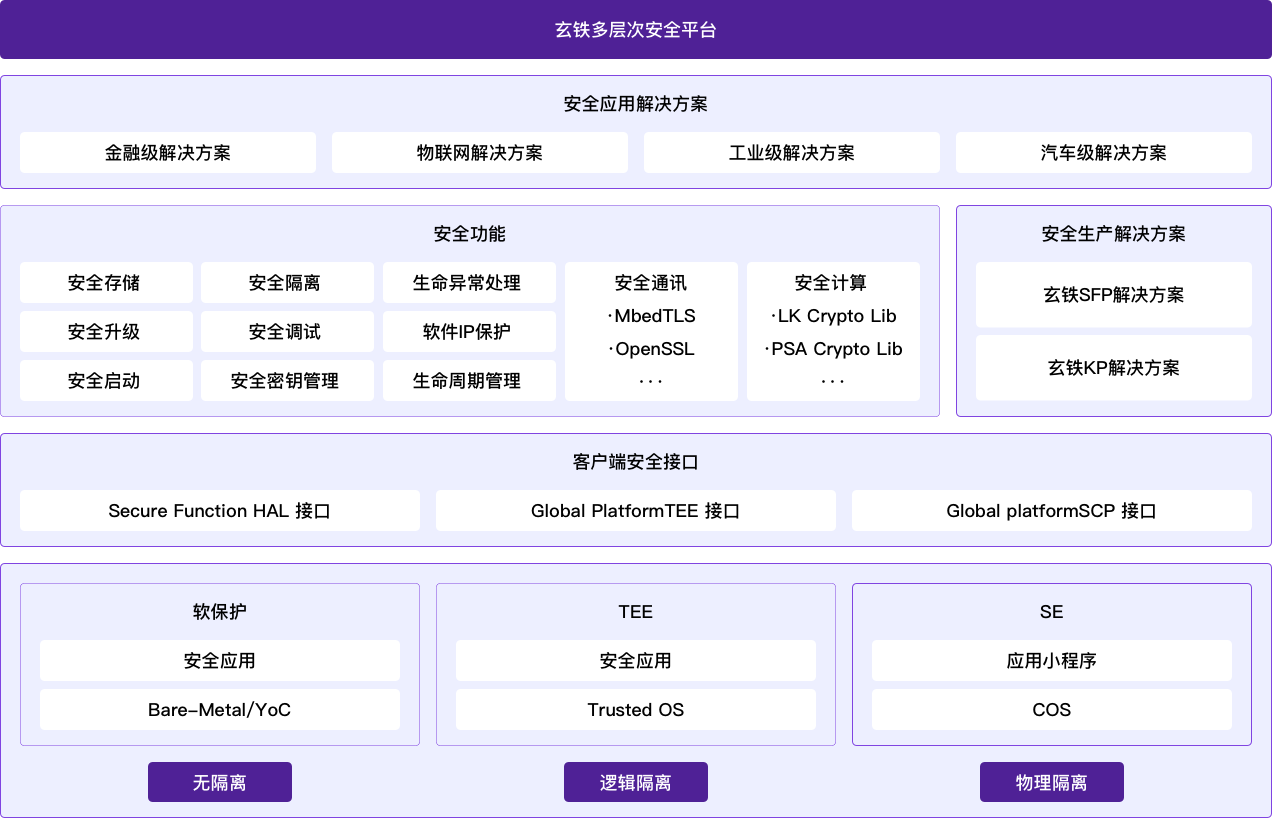Select the 软保护 panel title
The image size is (1272, 818).
pos(220,612)
